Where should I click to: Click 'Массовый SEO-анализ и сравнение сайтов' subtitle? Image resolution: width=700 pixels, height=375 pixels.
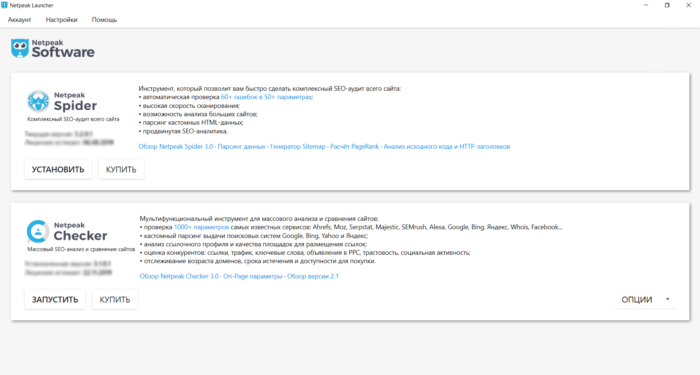[x=81, y=249]
